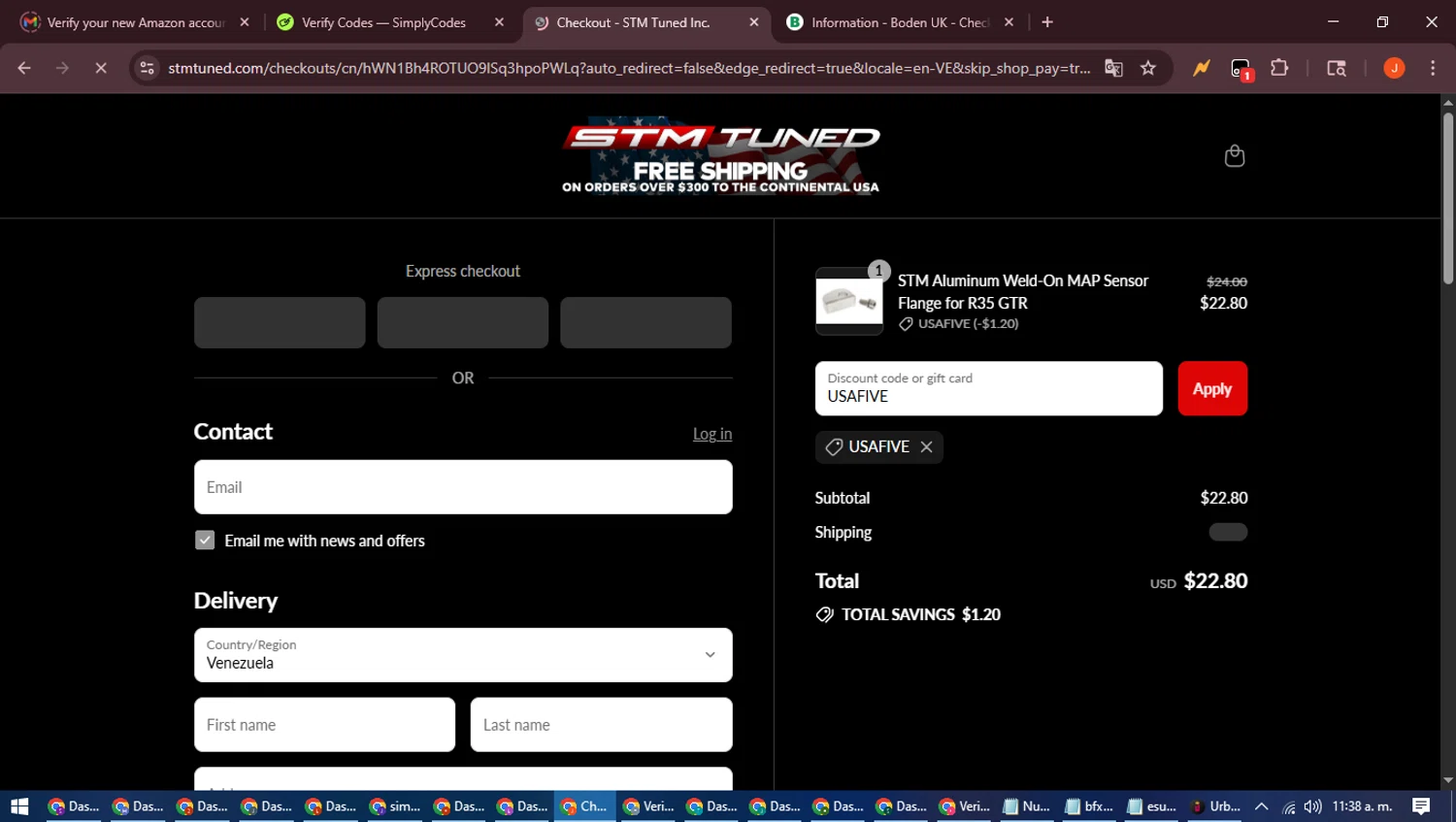Click the third Express checkout placeholder button
The image size is (1456, 822).
click(x=645, y=322)
